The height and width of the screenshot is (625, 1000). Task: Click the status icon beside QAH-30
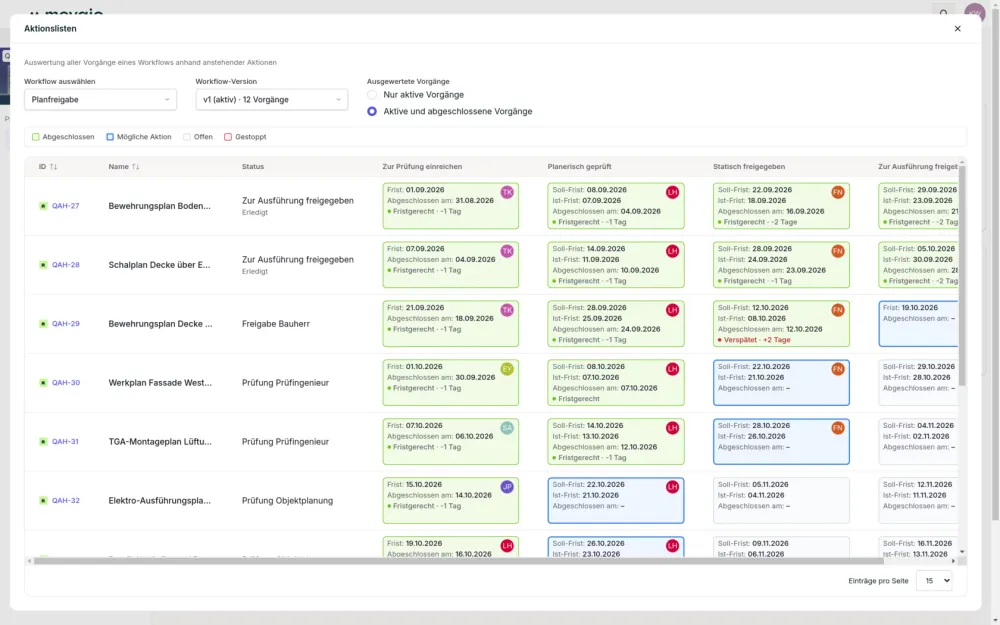pyautogui.click(x=43, y=383)
